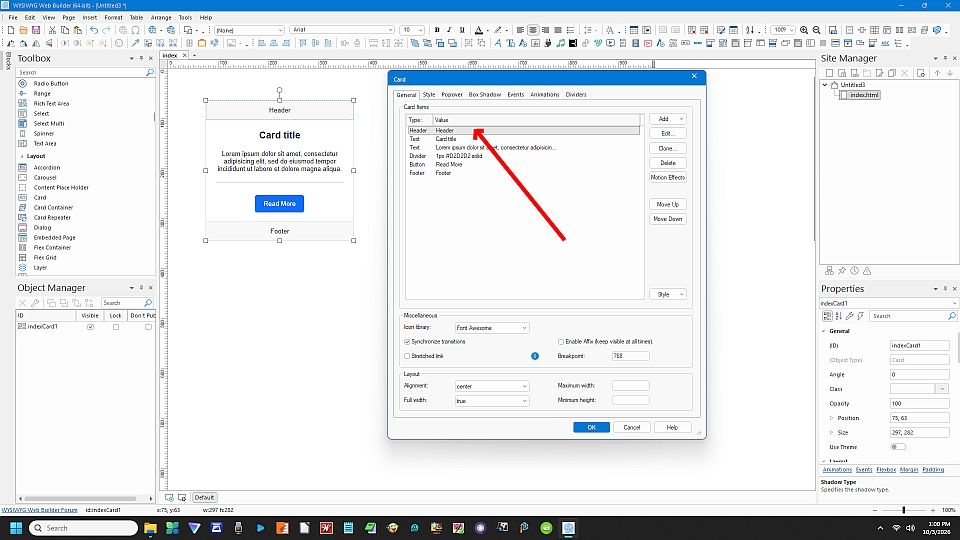Switch to the Style tab in the Card dialog

click(x=429, y=95)
